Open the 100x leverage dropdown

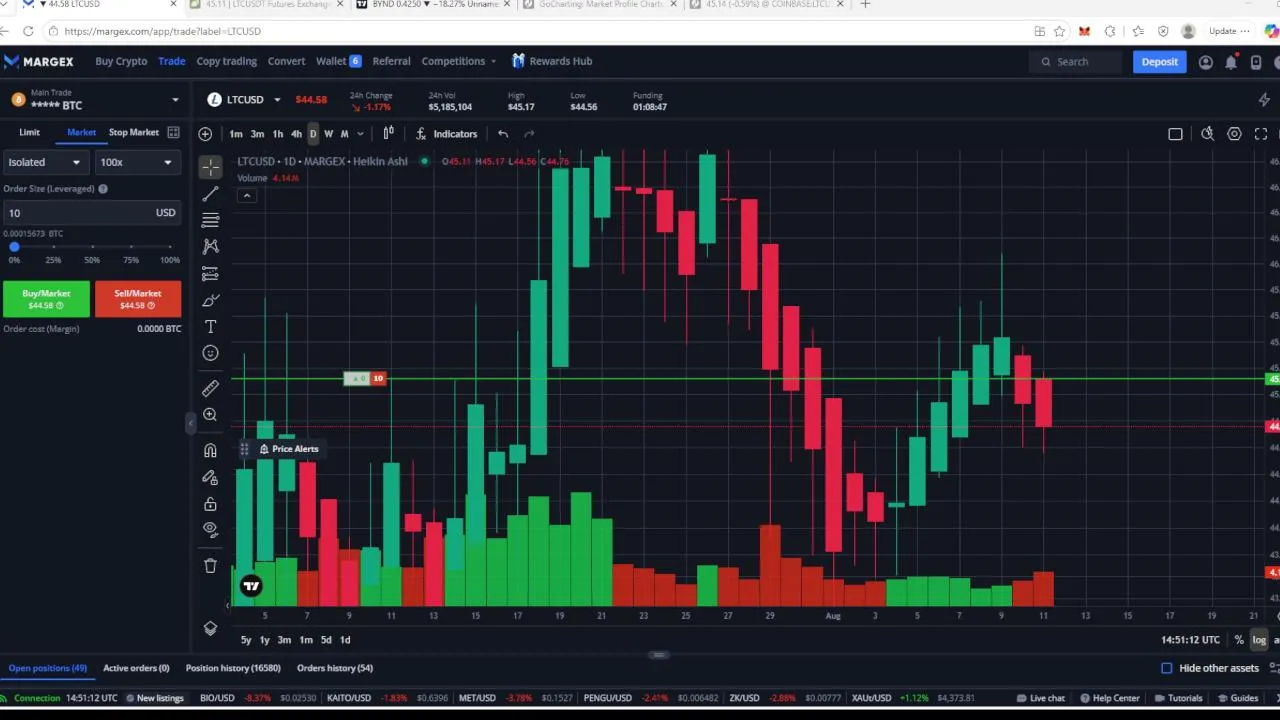[136, 162]
